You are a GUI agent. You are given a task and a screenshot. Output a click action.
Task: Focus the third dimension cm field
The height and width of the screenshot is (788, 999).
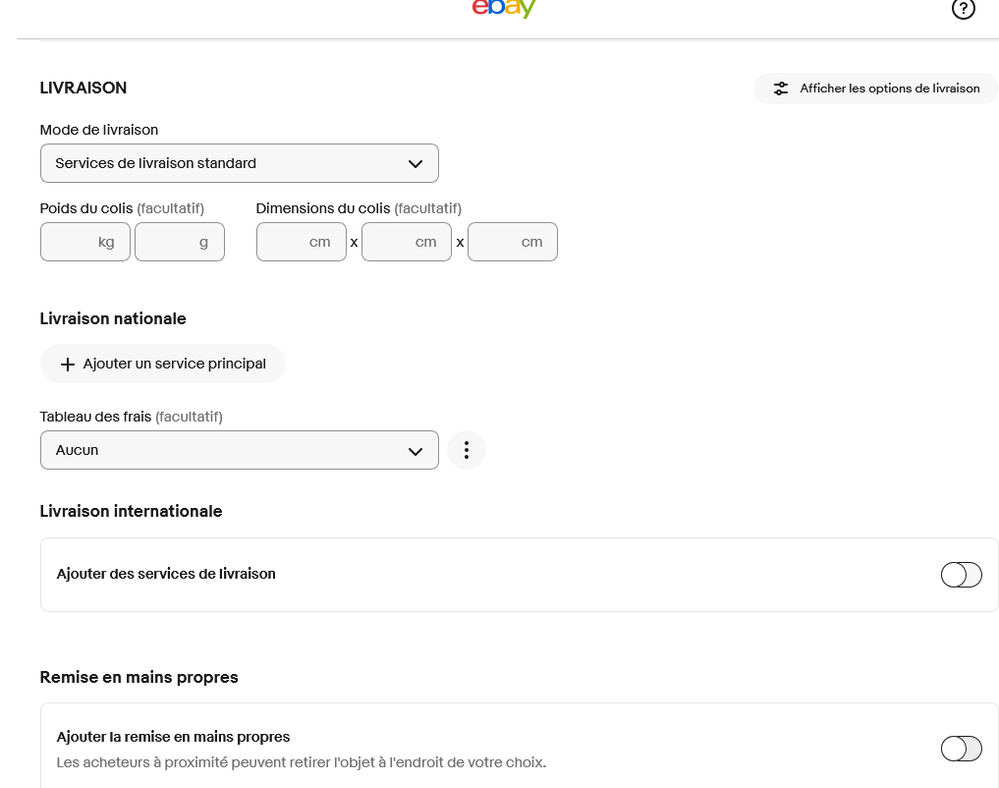tap(512, 242)
